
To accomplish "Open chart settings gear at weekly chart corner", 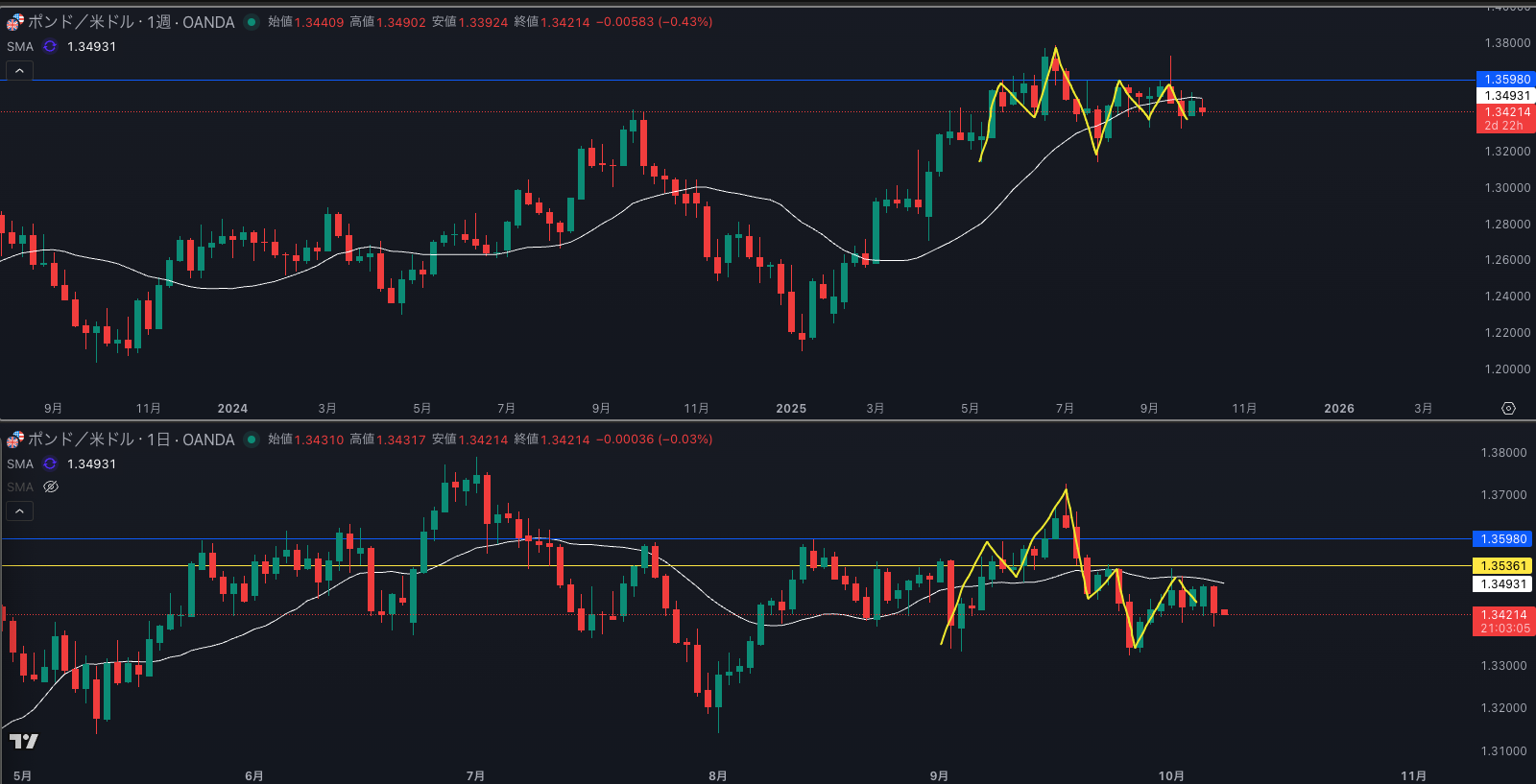I will [1508, 409].
